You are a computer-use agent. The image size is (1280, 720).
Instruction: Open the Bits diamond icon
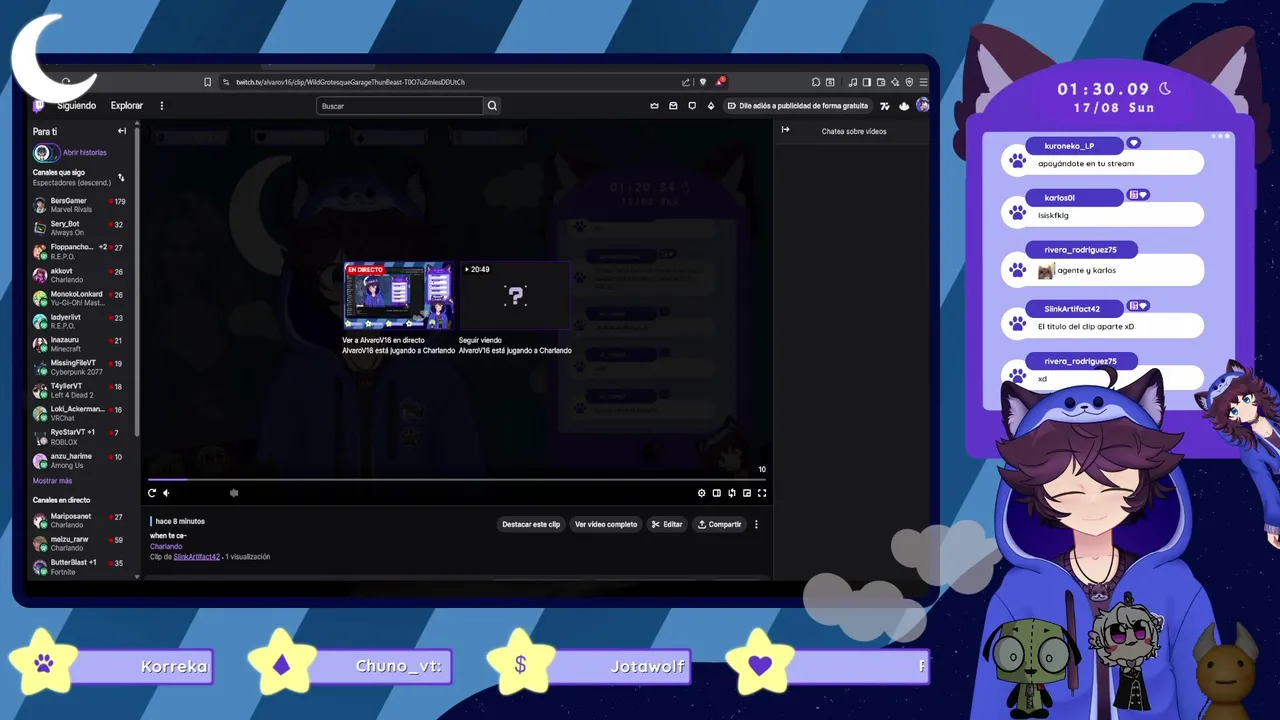coord(711,106)
